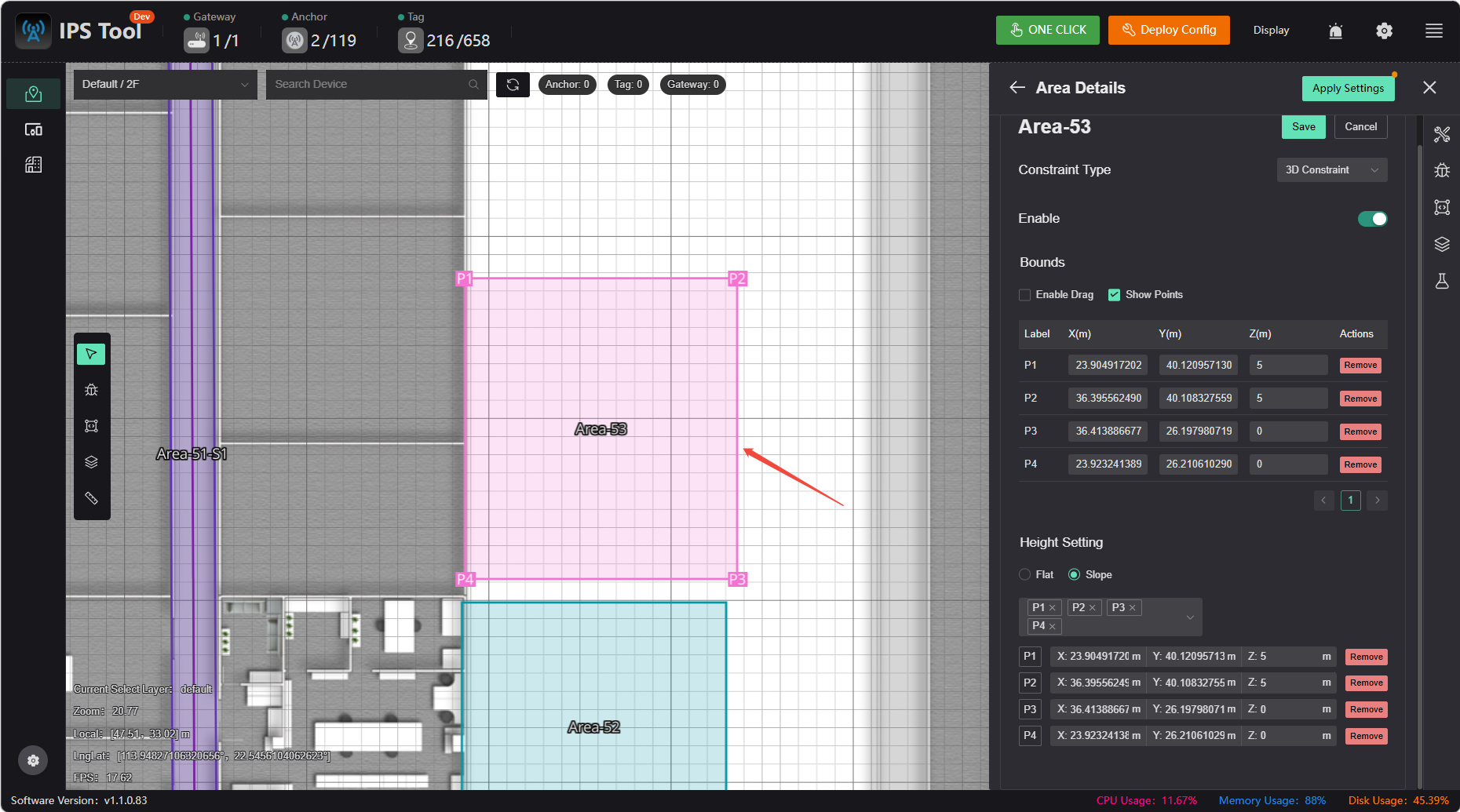The height and width of the screenshot is (812, 1460).
Task: Open the Constraint Type dropdown
Action: (1331, 170)
